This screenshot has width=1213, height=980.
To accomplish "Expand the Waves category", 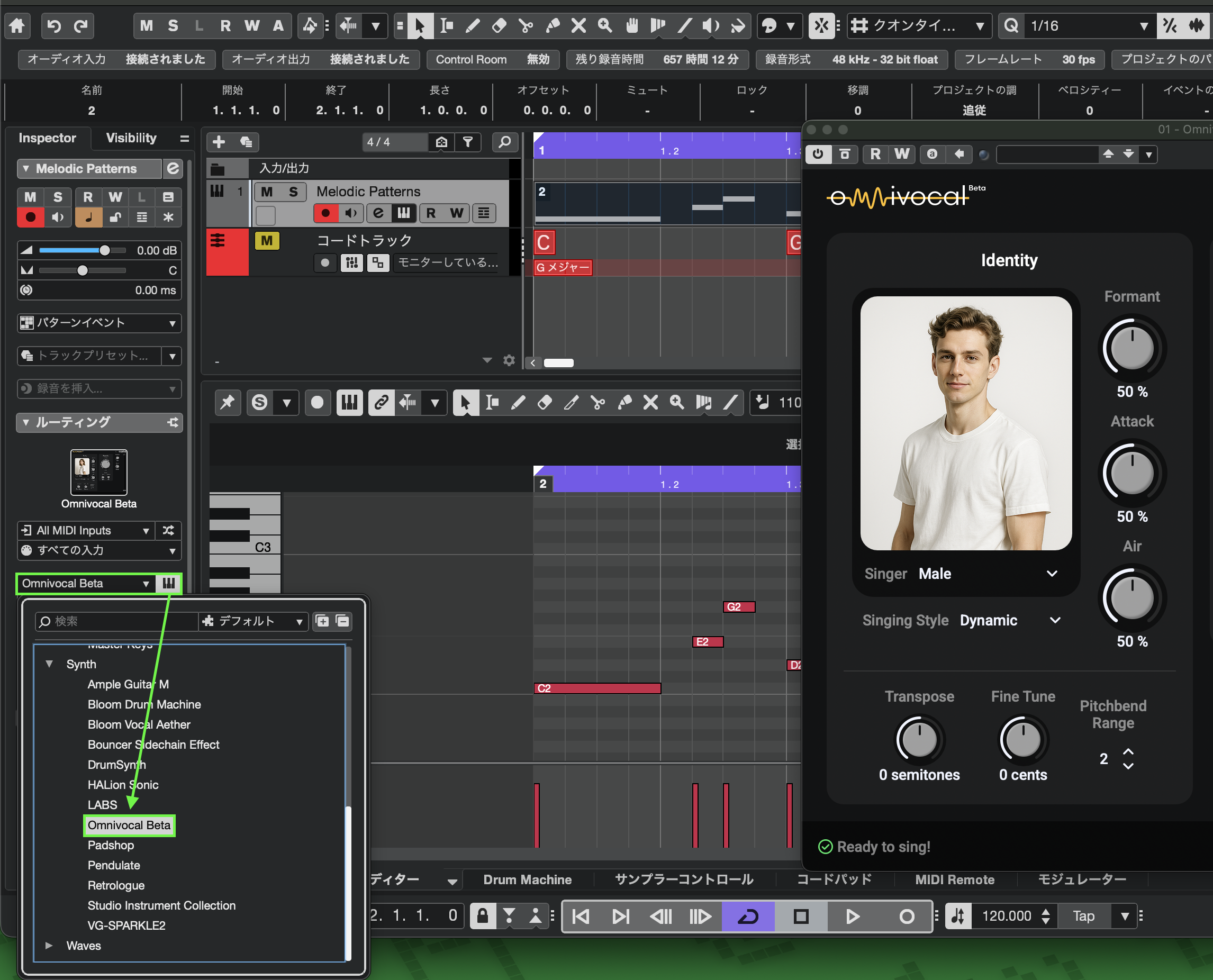I will point(50,946).
